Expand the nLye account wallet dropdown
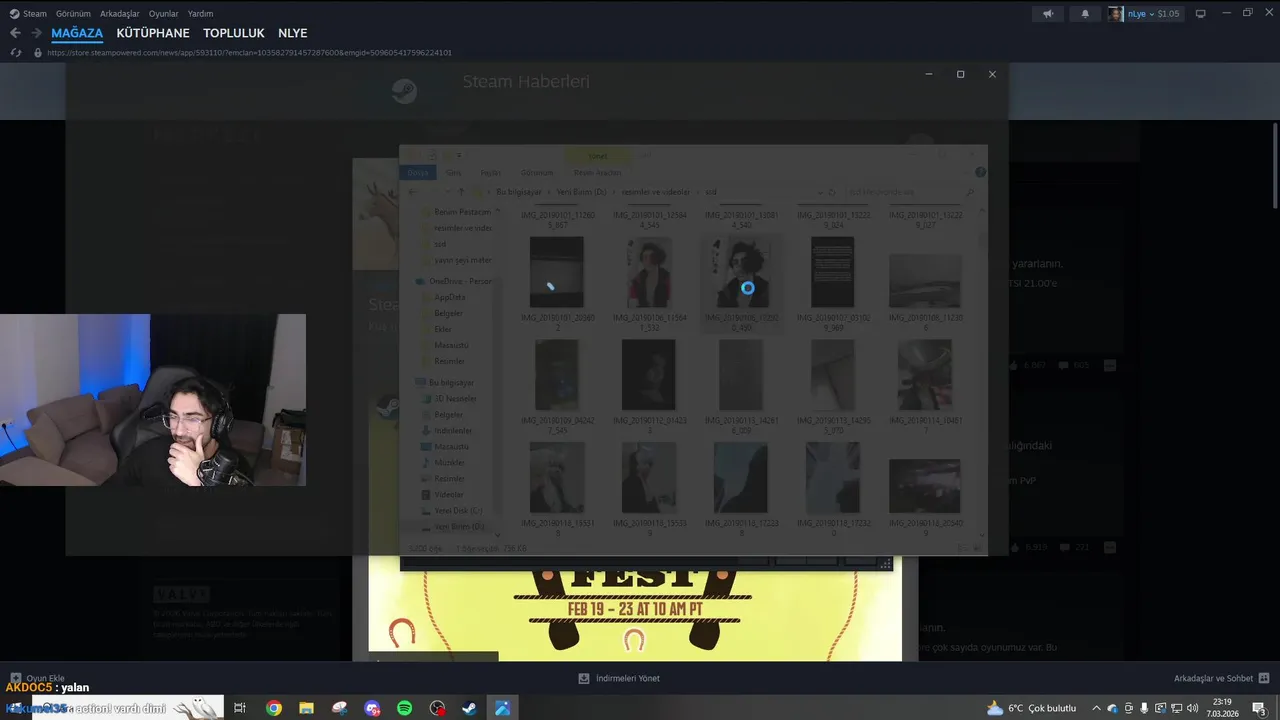 click(x=1145, y=14)
